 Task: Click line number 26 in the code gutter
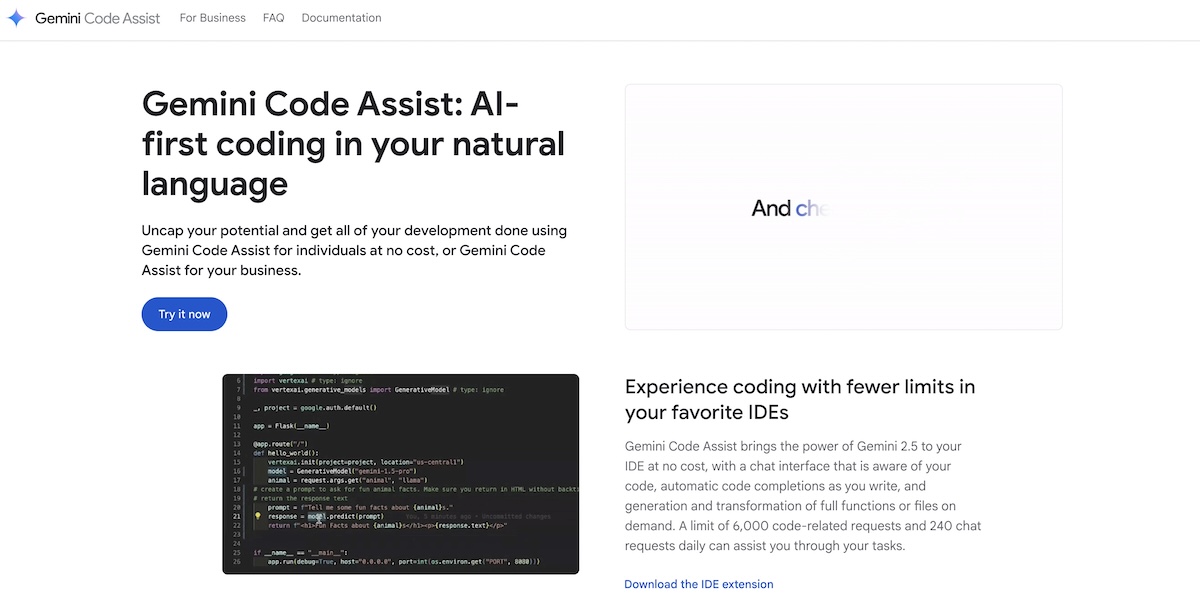pyautogui.click(x=238, y=562)
